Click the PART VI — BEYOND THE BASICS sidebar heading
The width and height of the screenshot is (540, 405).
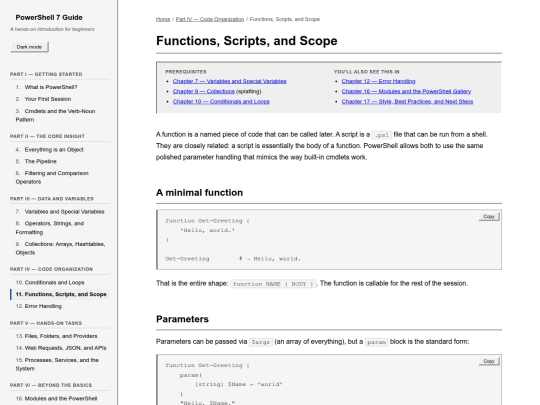51,385
